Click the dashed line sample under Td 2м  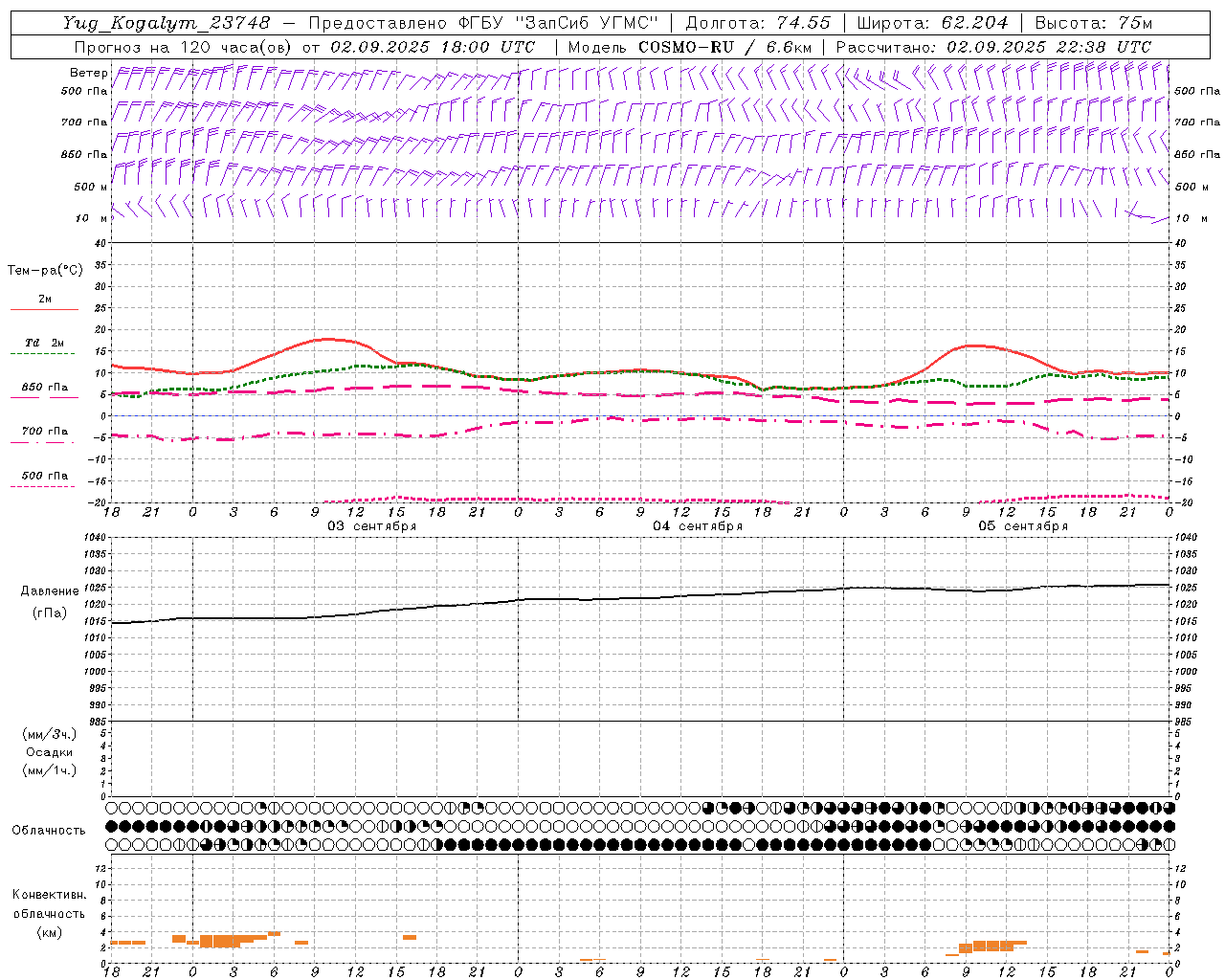tap(43, 354)
